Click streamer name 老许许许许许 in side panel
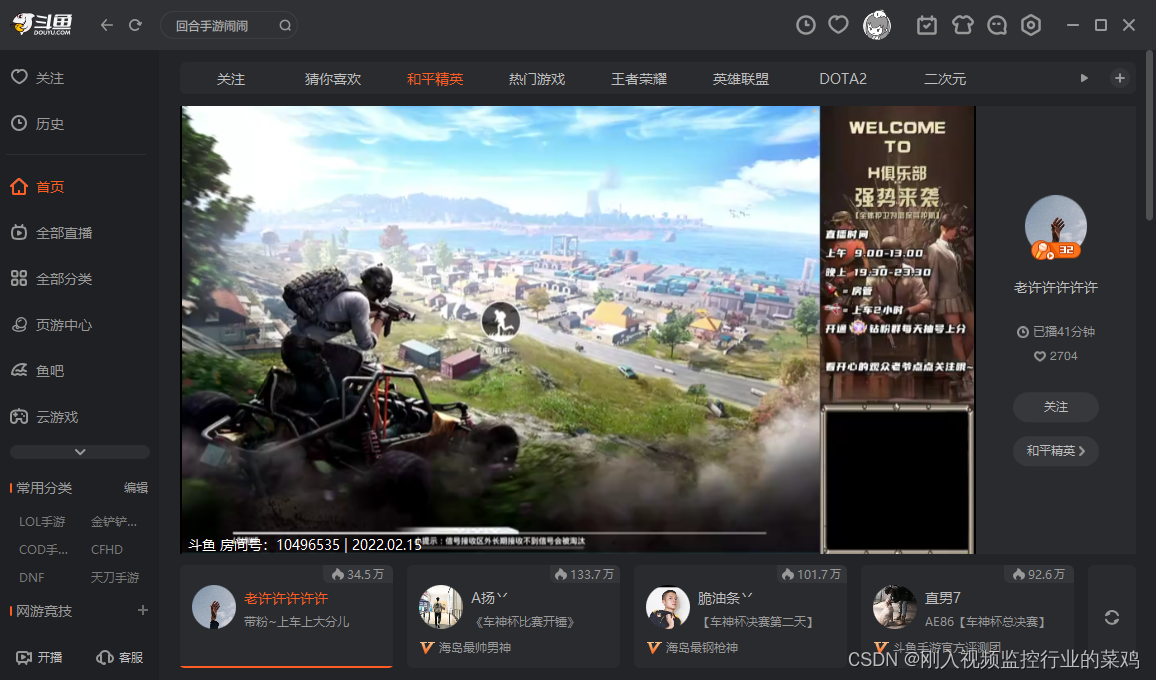 [x=1056, y=288]
